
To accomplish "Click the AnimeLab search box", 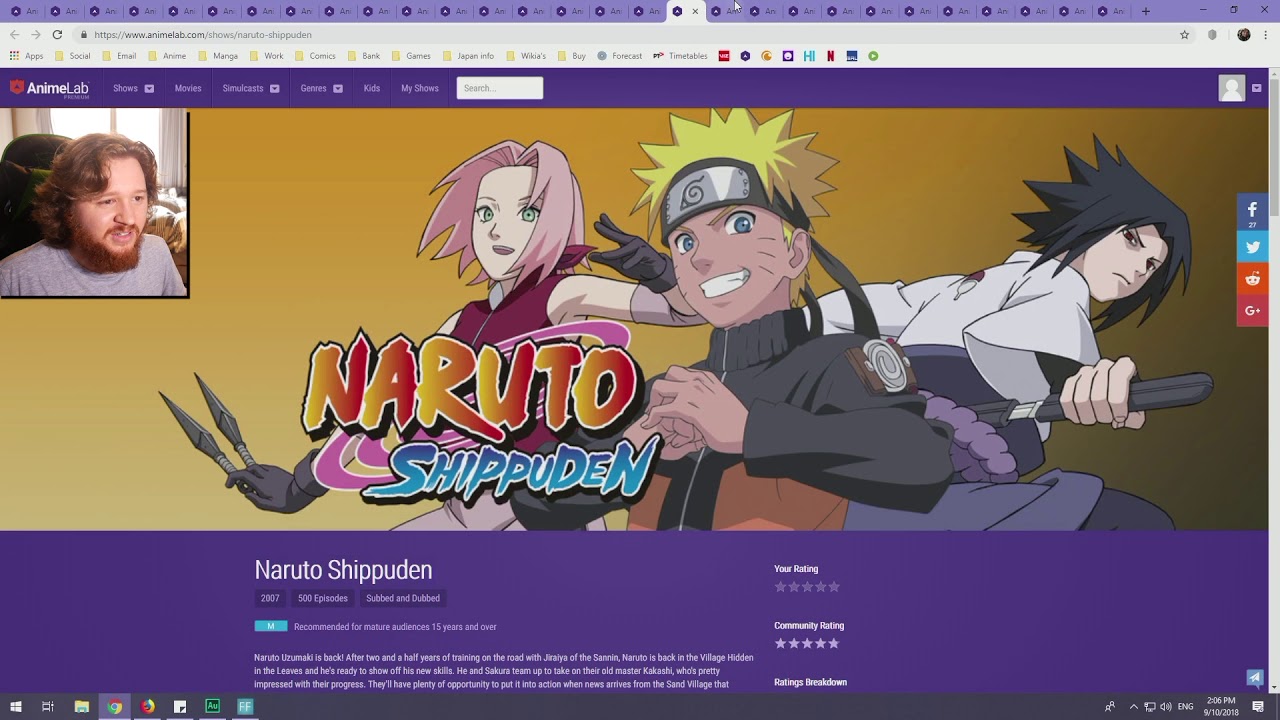I will coord(500,88).
